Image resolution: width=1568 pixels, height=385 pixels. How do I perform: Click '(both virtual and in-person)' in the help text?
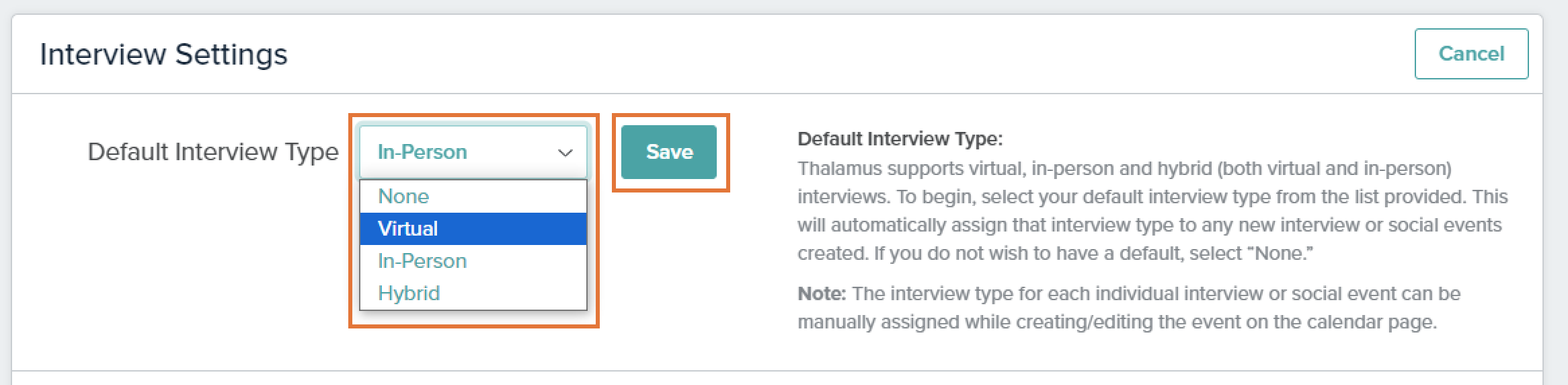tap(1334, 168)
